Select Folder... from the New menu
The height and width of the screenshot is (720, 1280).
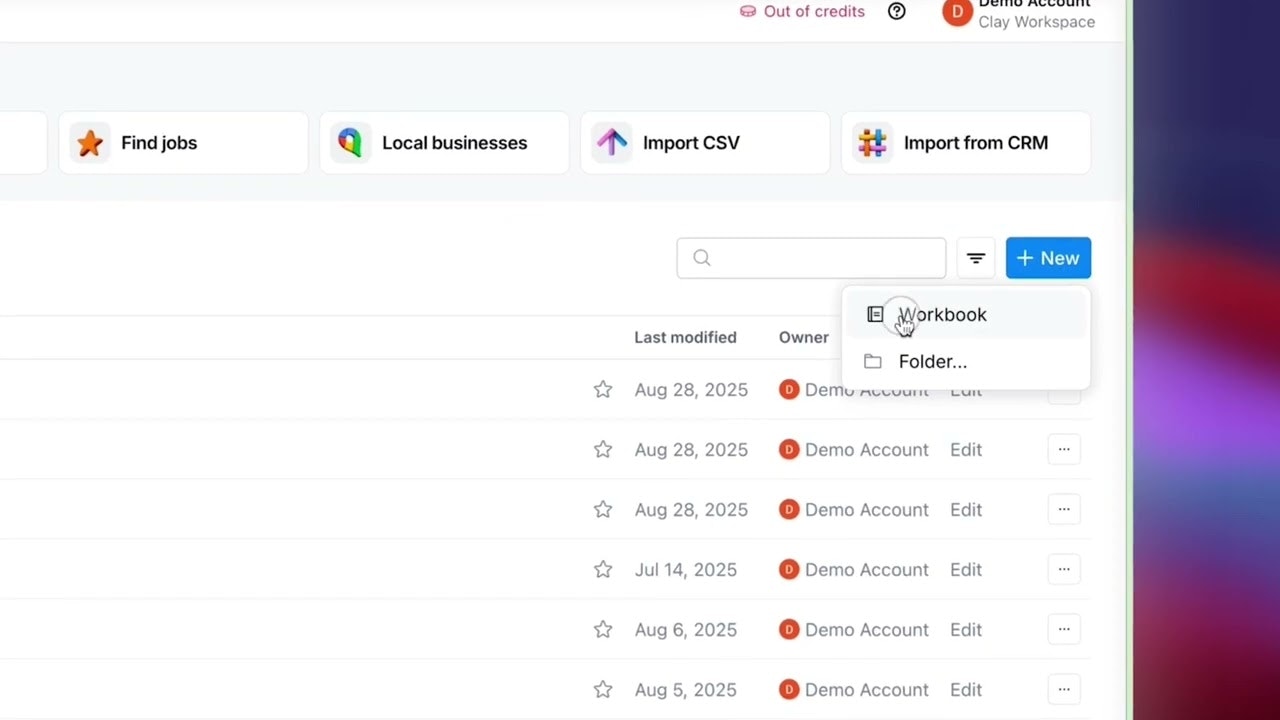(932, 362)
